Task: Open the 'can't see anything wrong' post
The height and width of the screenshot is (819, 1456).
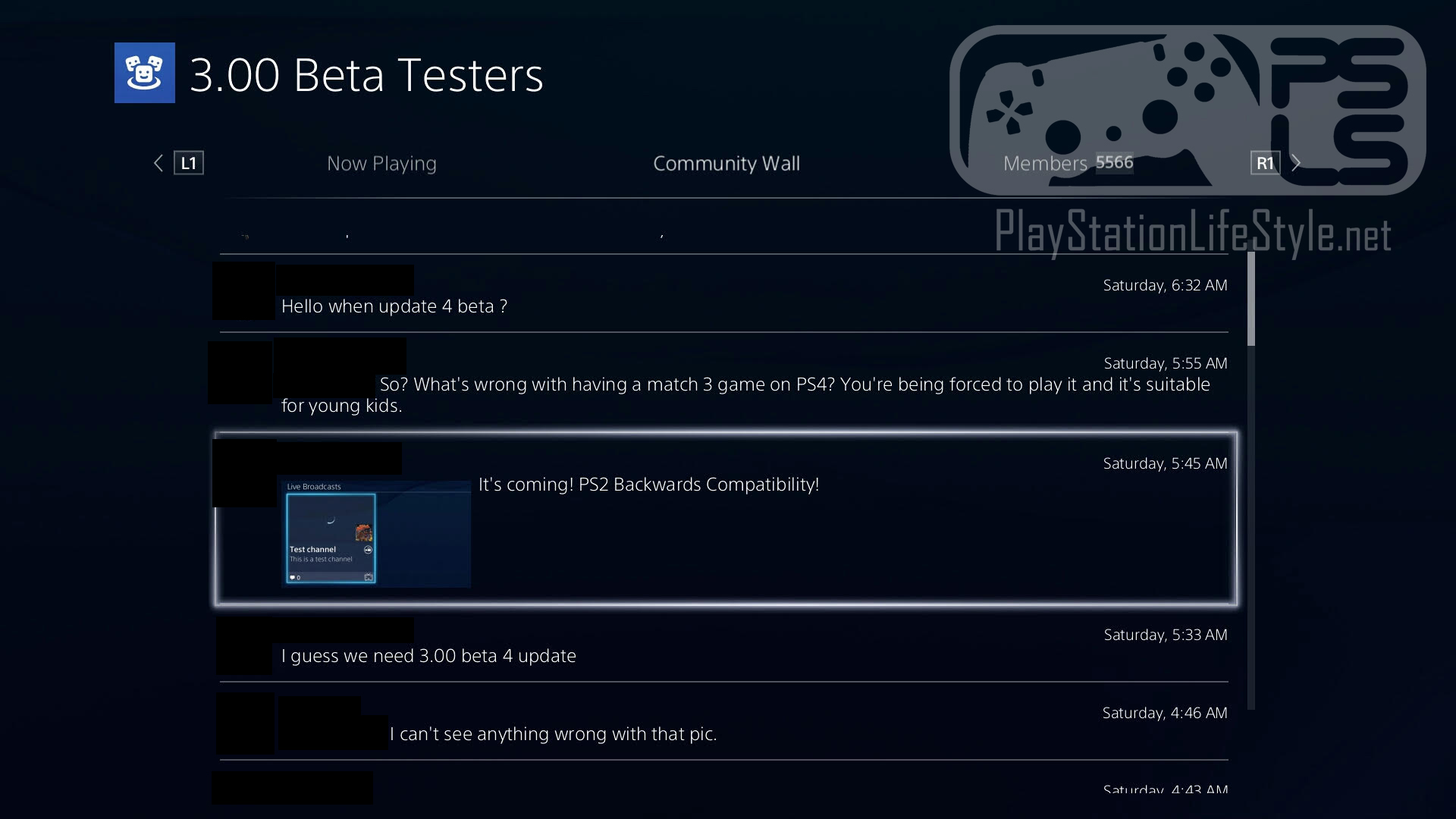Action: coord(553,734)
